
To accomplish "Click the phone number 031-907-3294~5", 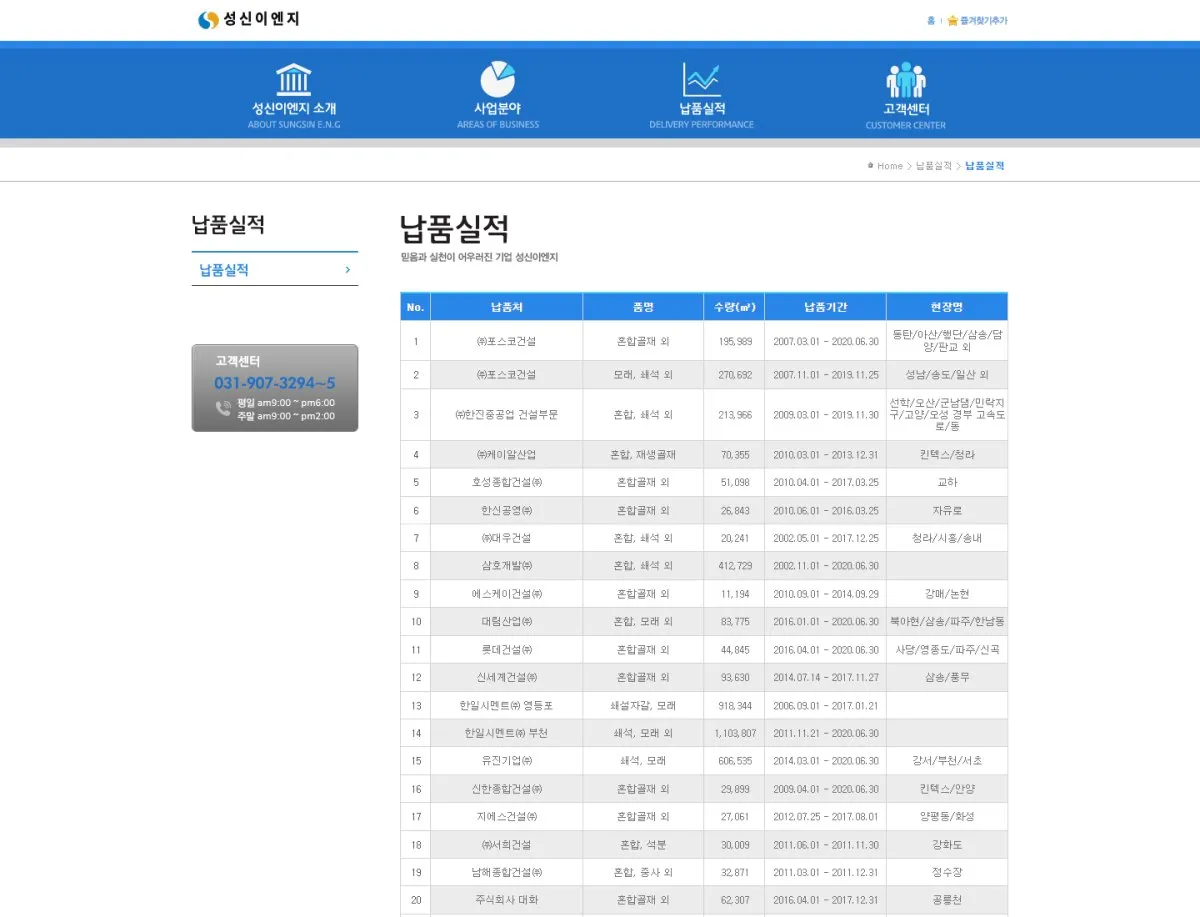I will pos(275,383).
